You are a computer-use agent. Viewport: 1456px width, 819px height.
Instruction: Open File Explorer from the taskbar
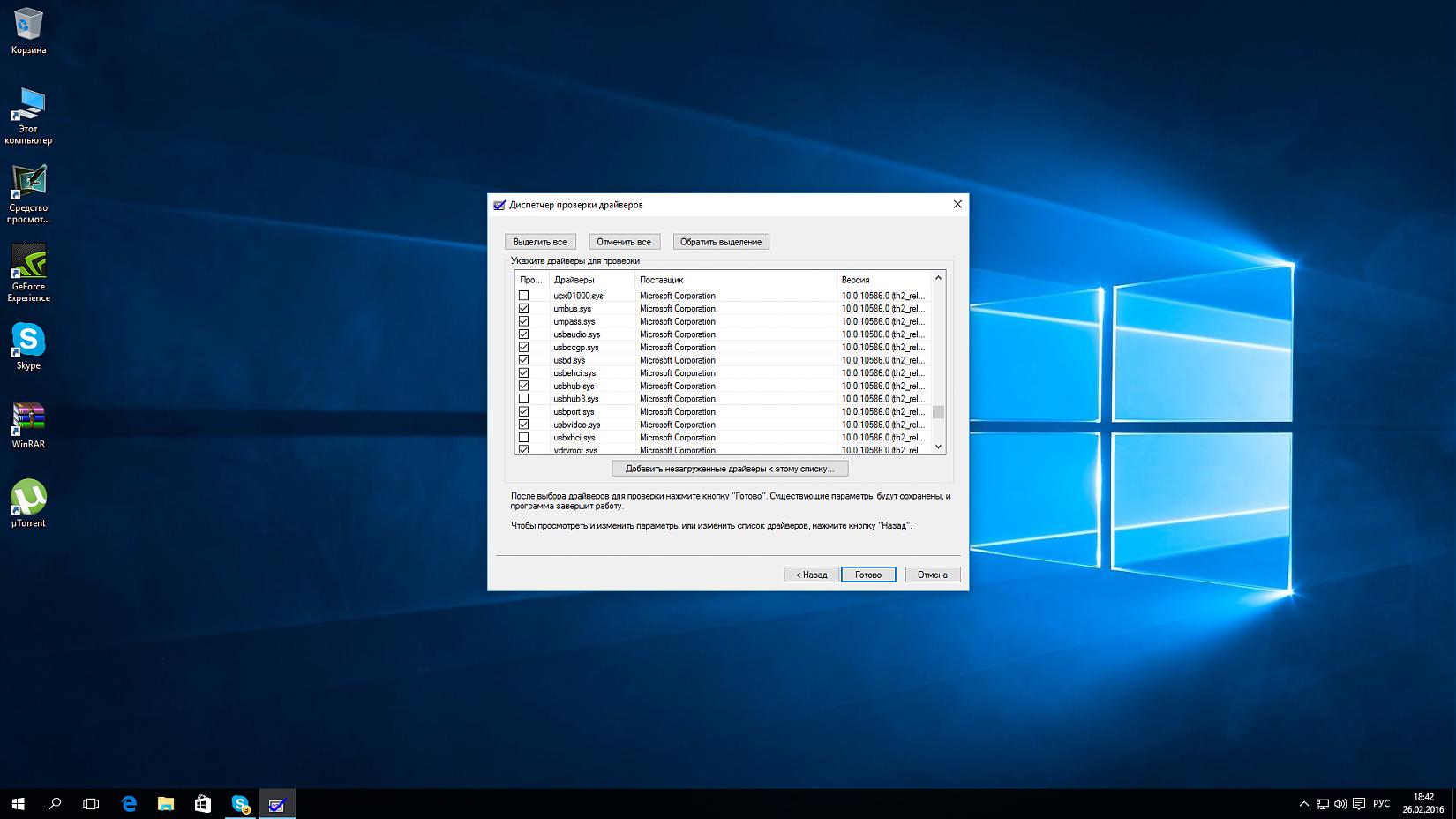[x=166, y=803]
